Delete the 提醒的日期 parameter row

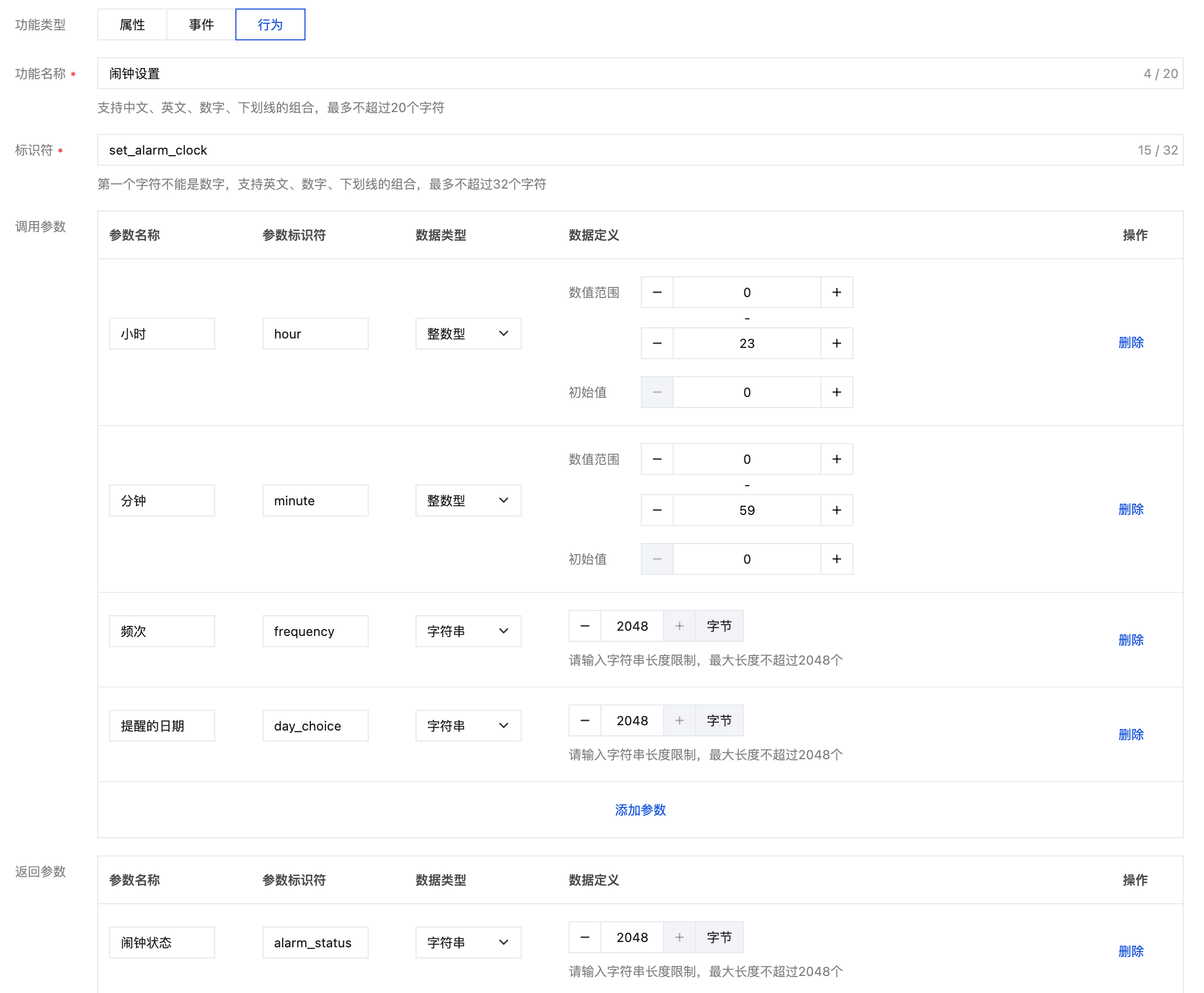point(1130,734)
